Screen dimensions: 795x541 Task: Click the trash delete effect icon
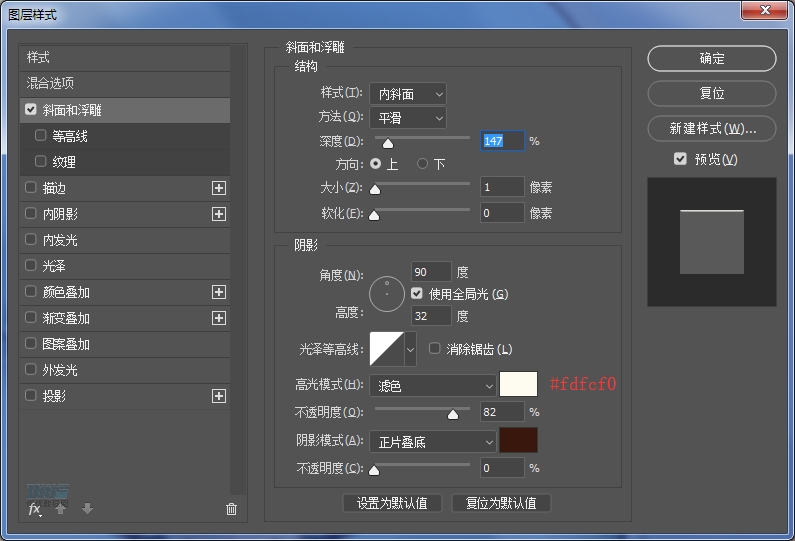[231, 509]
